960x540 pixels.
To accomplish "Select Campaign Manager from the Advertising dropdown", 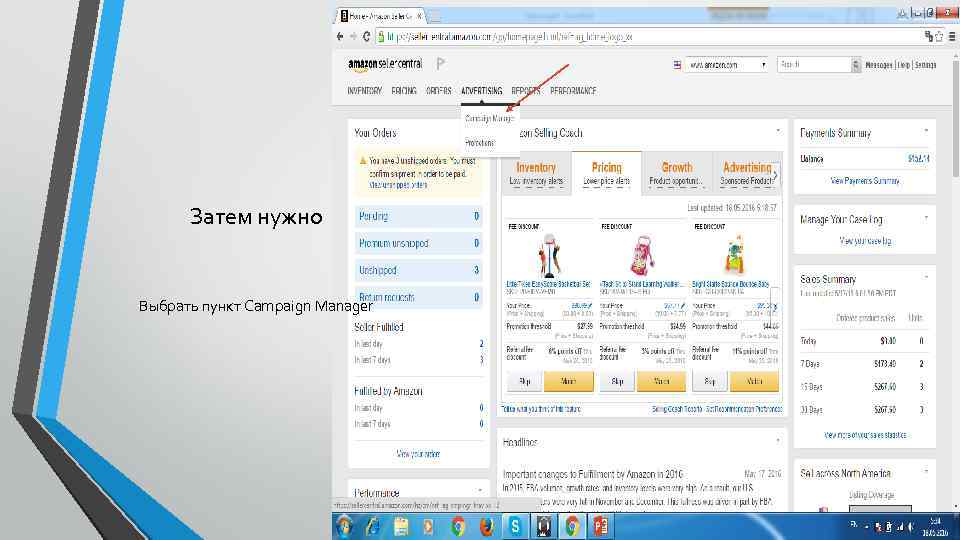I will pyautogui.click(x=489, y=118).
